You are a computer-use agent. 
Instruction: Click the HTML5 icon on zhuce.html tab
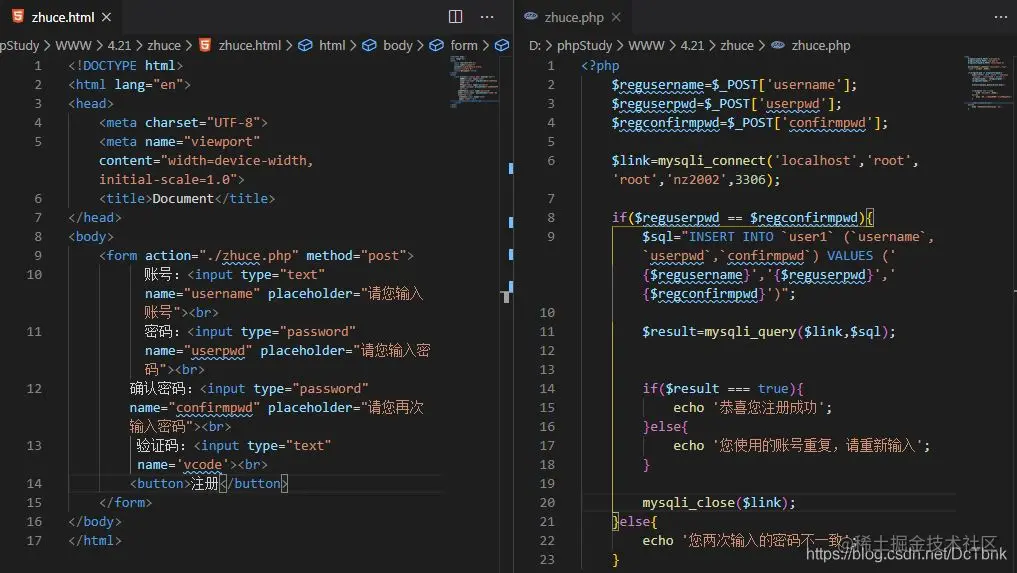coord(18,16)
